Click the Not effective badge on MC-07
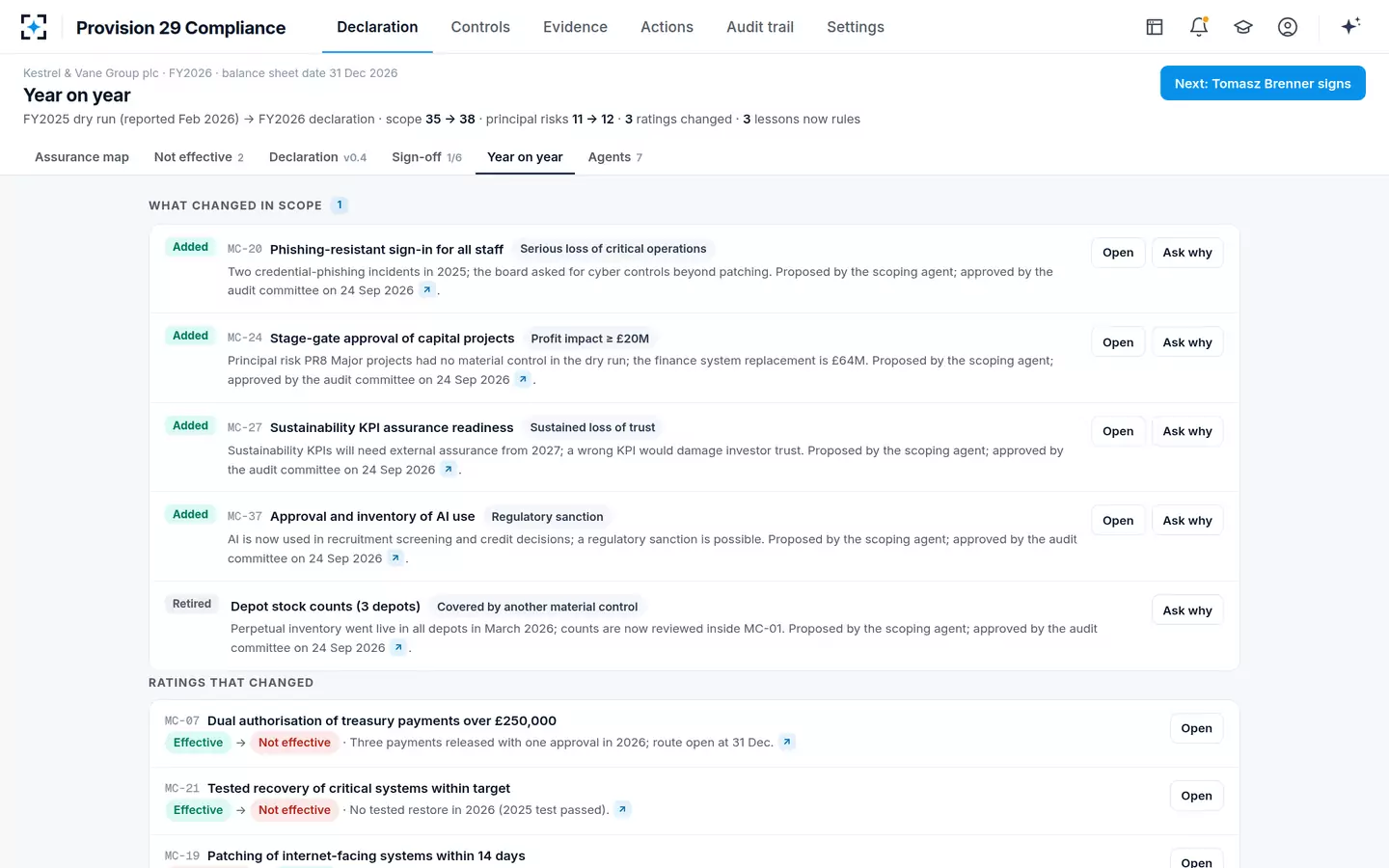The width and height of the screenshot is (1389, 868). click(294, 743)
